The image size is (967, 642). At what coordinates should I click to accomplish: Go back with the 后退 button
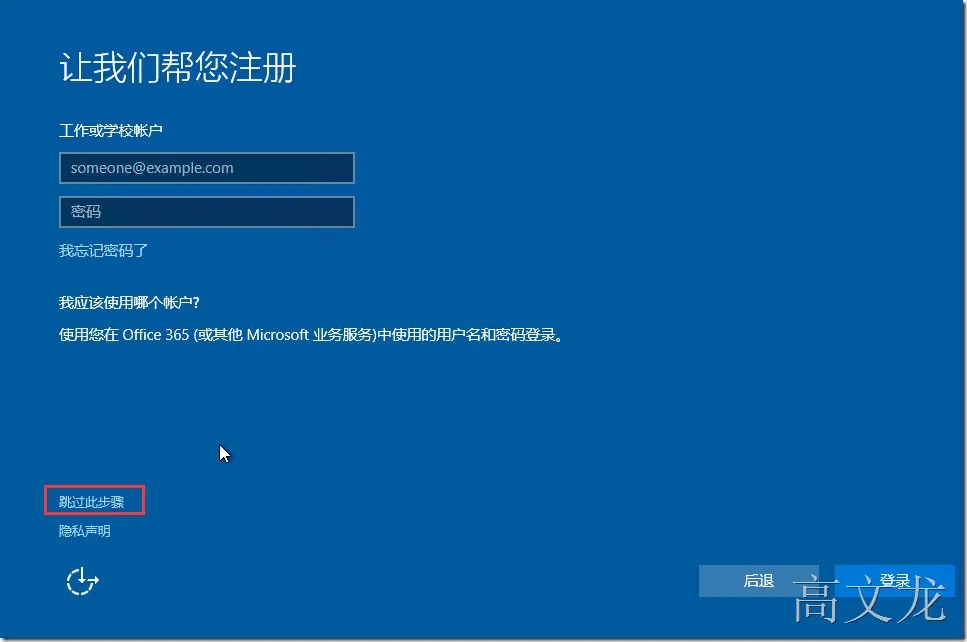(x=759, y=581)
